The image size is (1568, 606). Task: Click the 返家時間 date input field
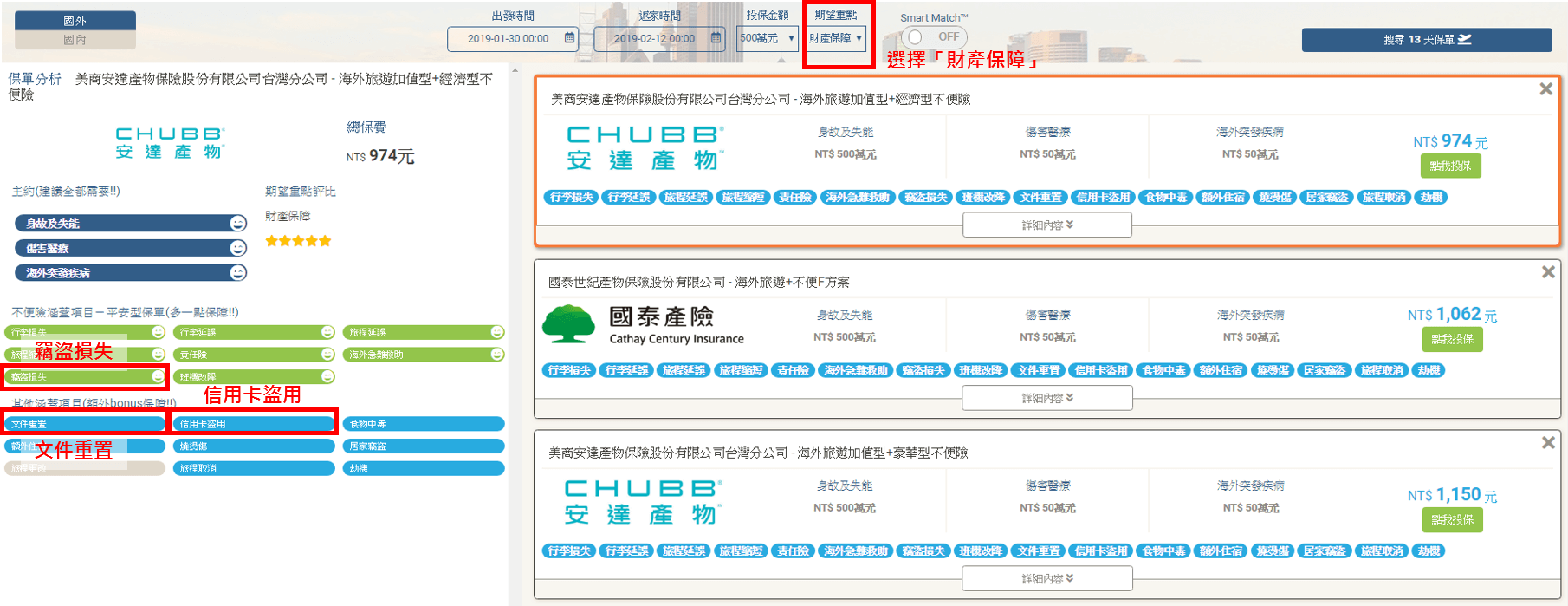pyautogui.click(x=658, y=38)
